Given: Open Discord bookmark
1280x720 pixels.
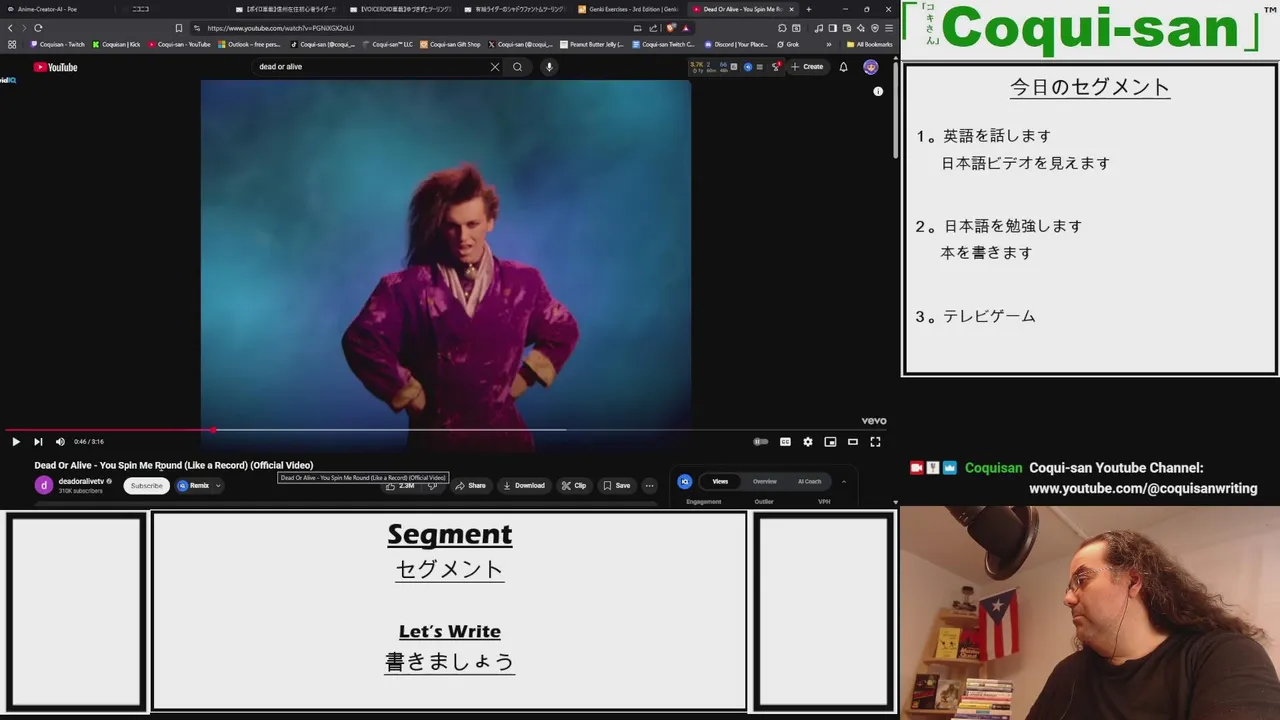Looking at the screenshot, I should (x=736, y=44).
